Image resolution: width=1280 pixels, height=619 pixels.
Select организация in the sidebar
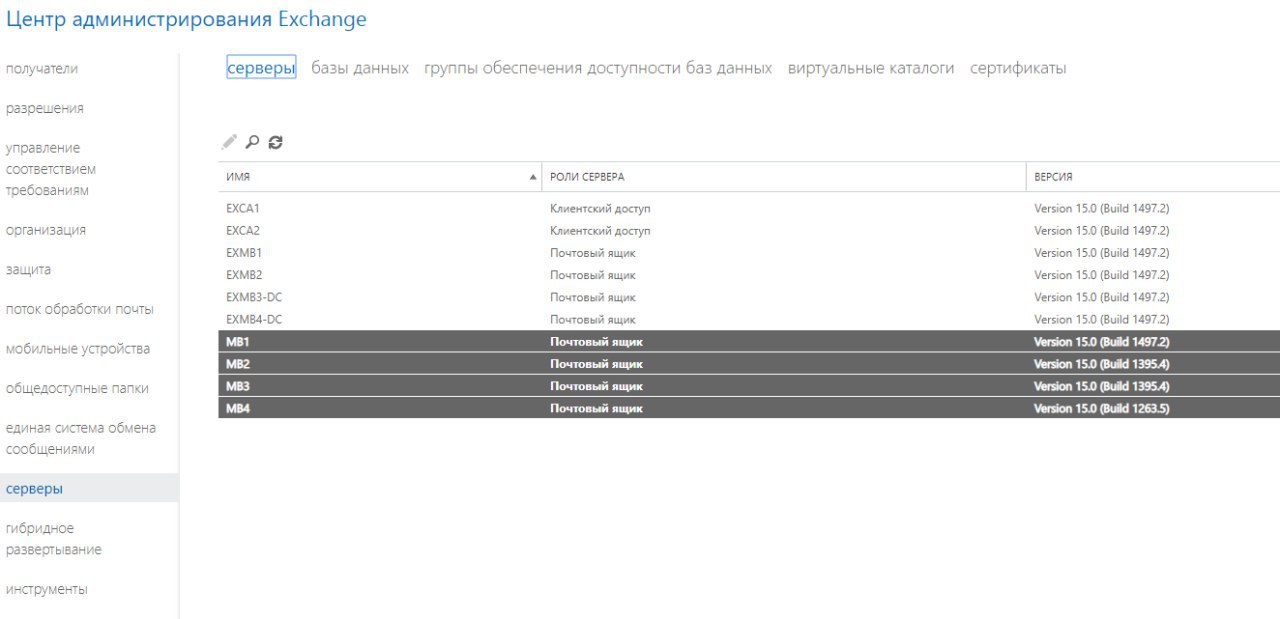pos(46,230)
